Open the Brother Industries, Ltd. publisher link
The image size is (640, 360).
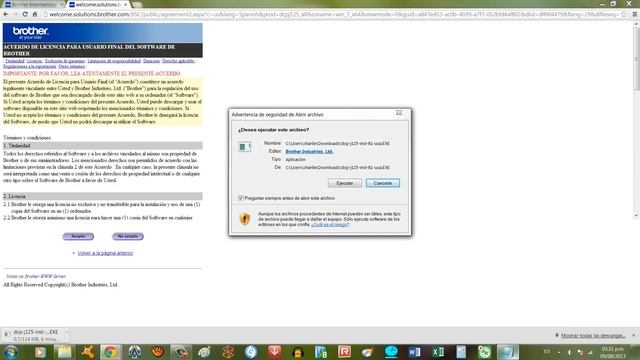point(309,151)
